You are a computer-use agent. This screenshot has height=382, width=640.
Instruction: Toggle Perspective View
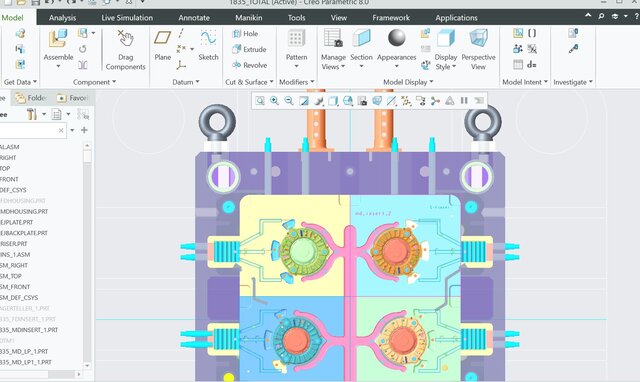(x=478, y=49)
